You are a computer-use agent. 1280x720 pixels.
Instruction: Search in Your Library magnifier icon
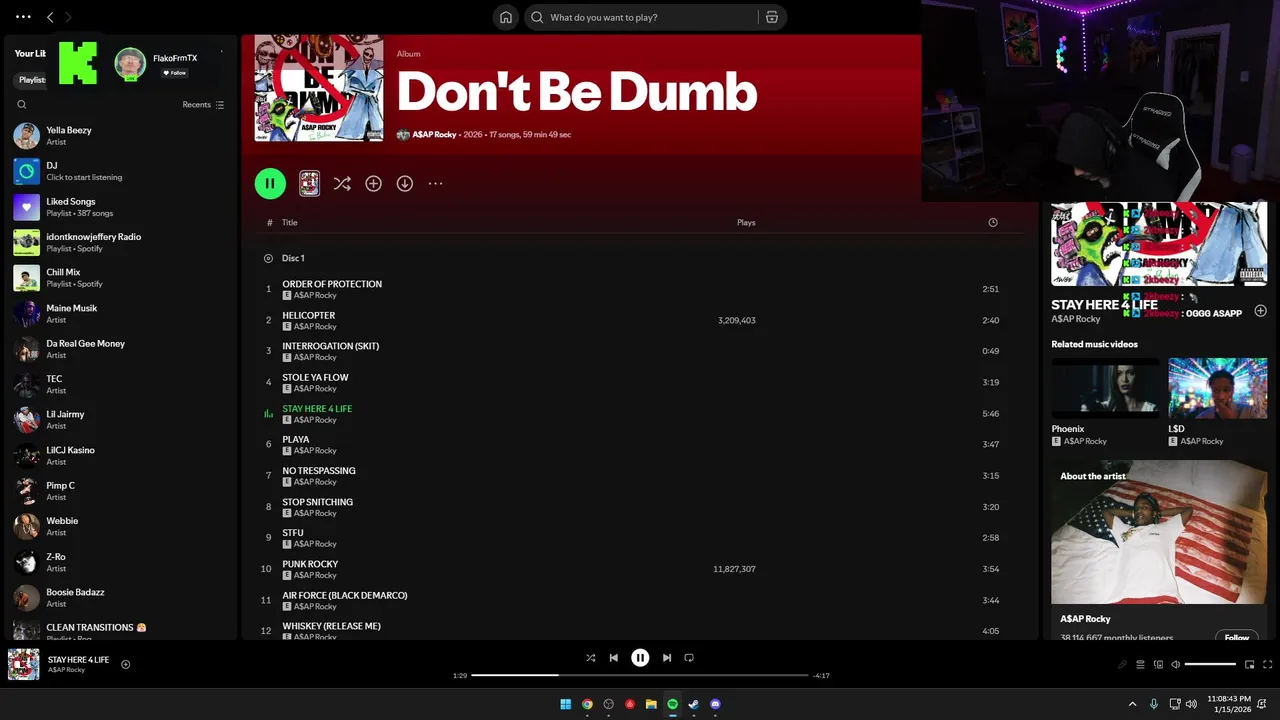click(x=22, y=104)
